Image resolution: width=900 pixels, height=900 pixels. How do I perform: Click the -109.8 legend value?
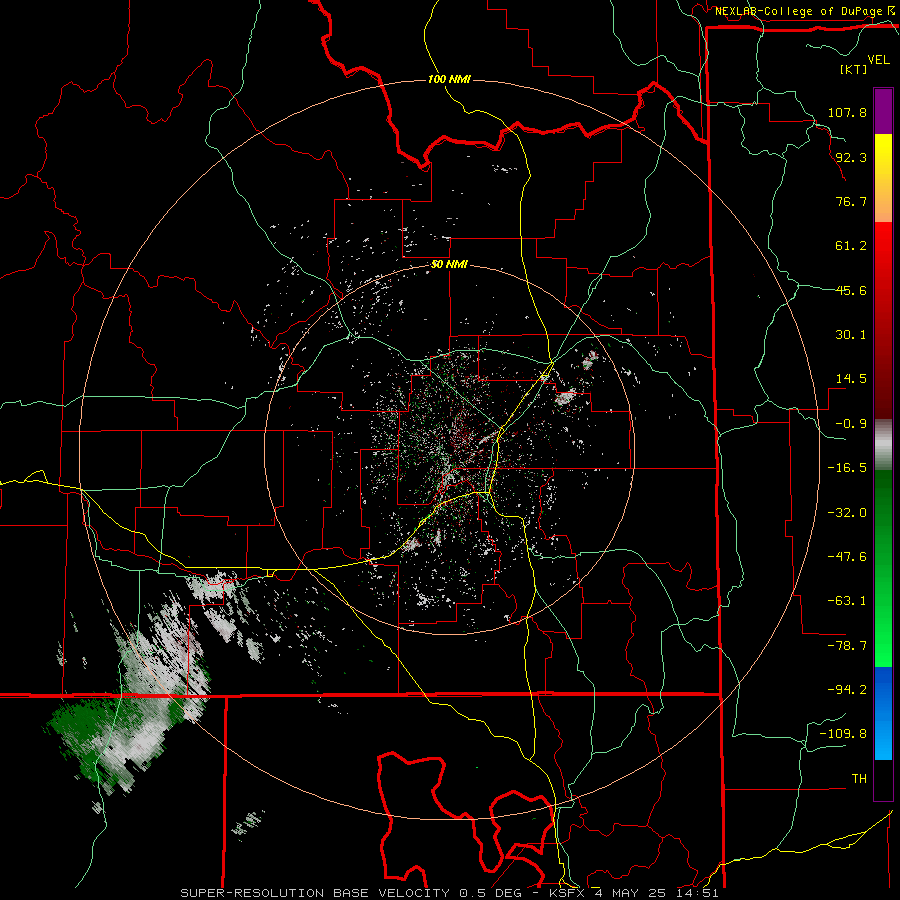tap(844, 734)
